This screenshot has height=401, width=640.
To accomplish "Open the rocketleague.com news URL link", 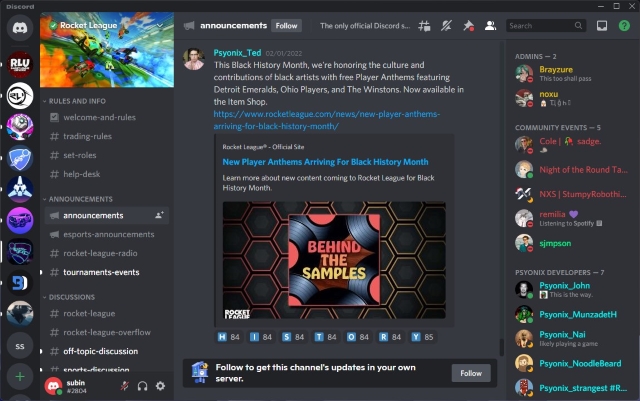I will (327, 120).
